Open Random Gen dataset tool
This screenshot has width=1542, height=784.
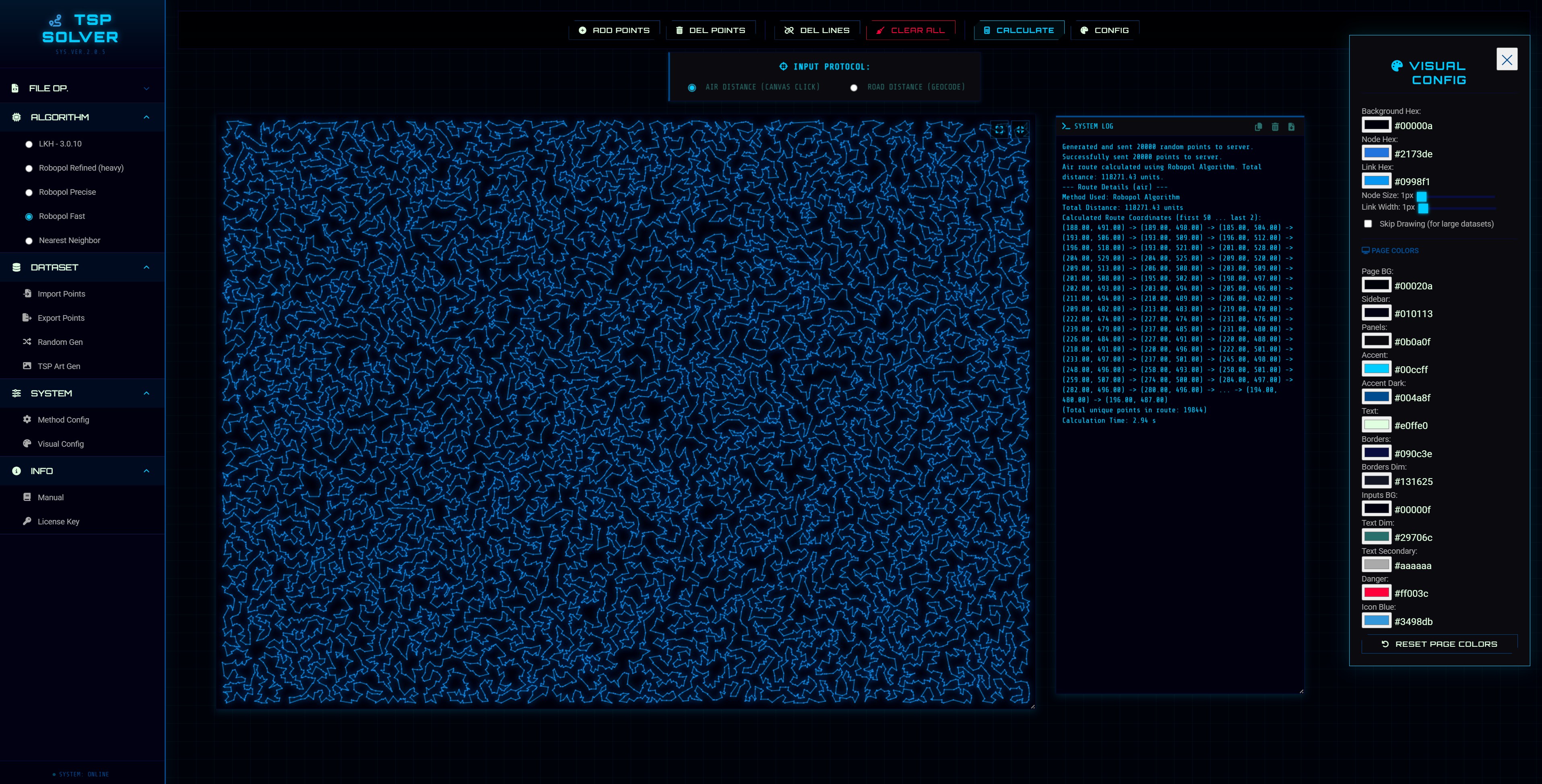[x=60, y=342]
